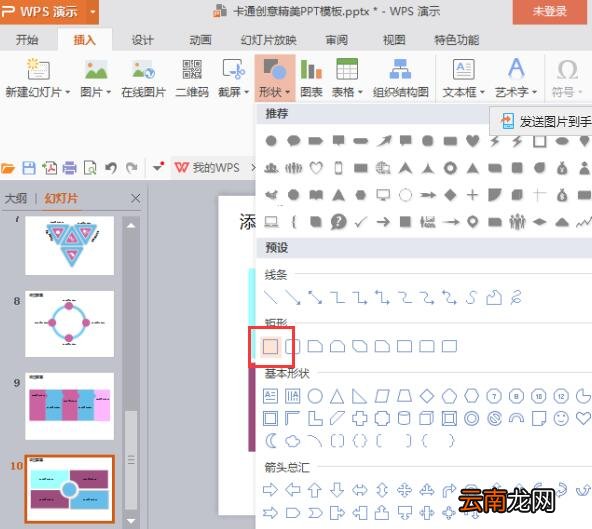Screen dimensions: 592x529
Task: Select the crescent moon shape
Action: click(270, 441)
